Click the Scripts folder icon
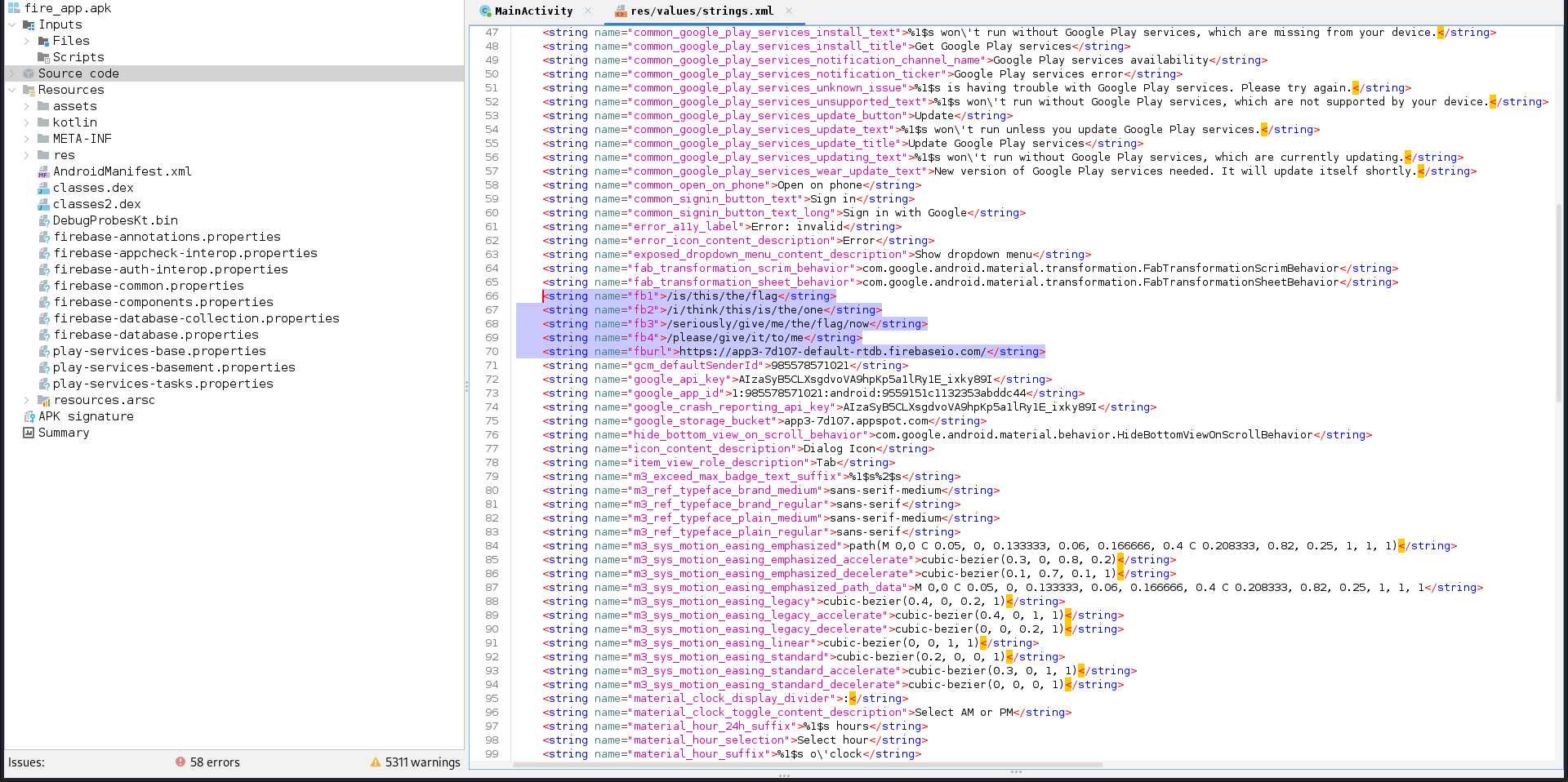Screen dimensions: 1568x782 [x=43, y=57]
